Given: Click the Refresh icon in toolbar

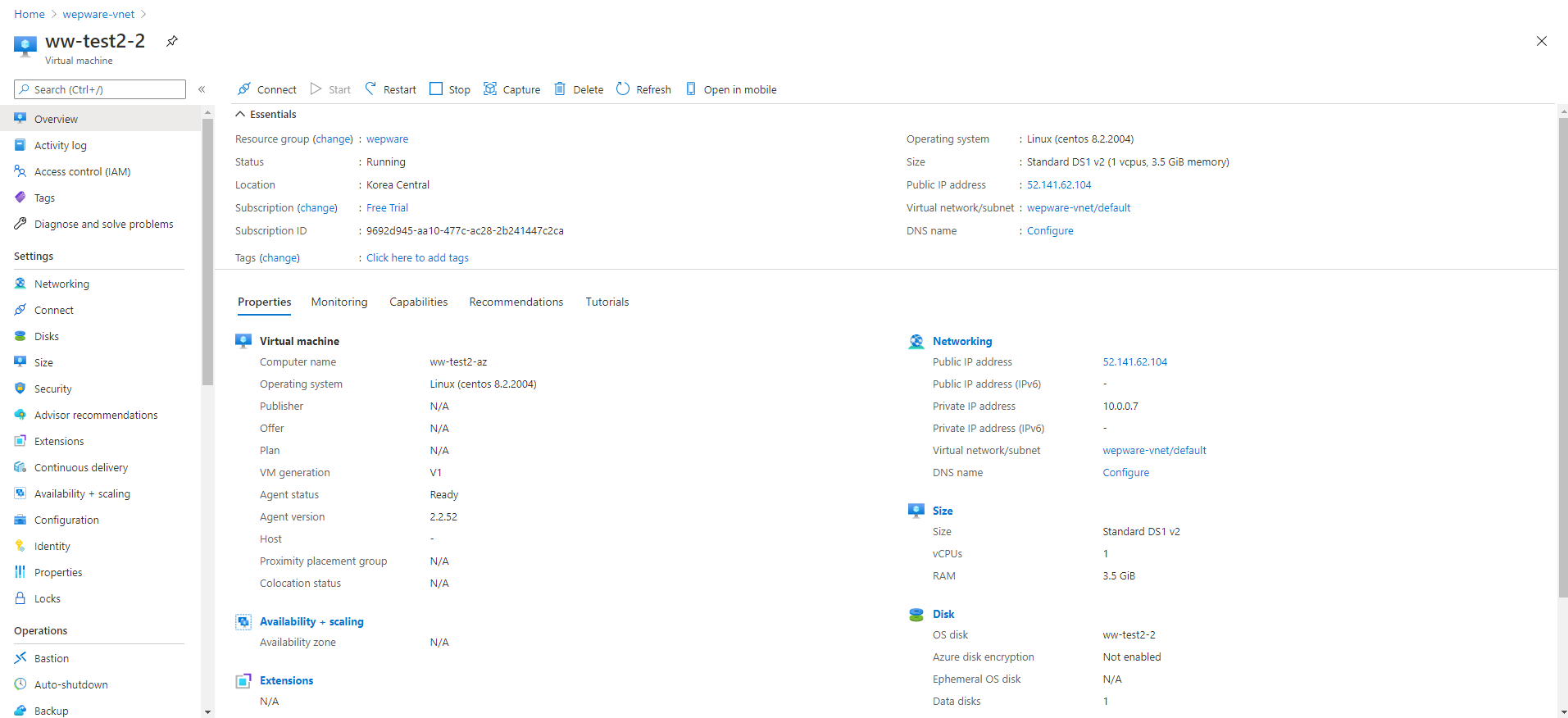Looking at the screenshot, I should 623,89.
